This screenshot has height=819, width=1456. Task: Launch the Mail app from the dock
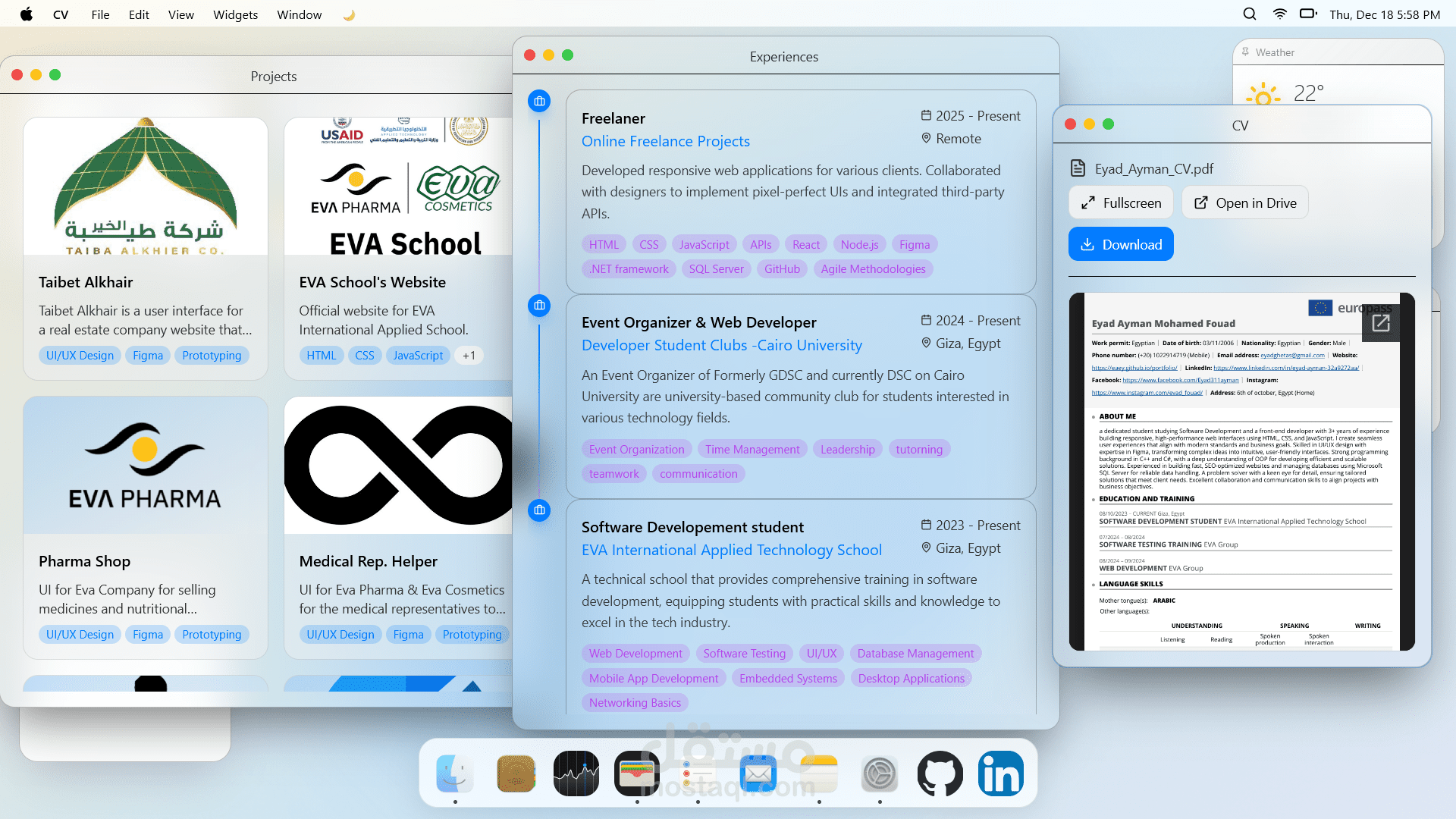point(758,773)
